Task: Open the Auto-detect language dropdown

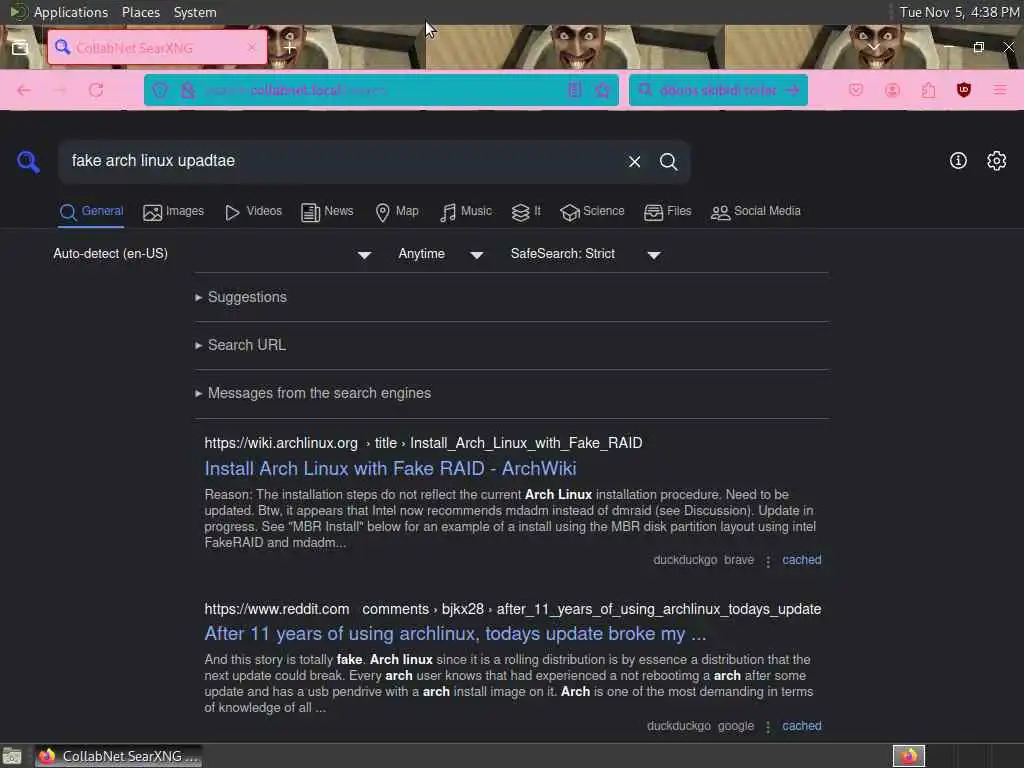Action: tap(212, 254)
